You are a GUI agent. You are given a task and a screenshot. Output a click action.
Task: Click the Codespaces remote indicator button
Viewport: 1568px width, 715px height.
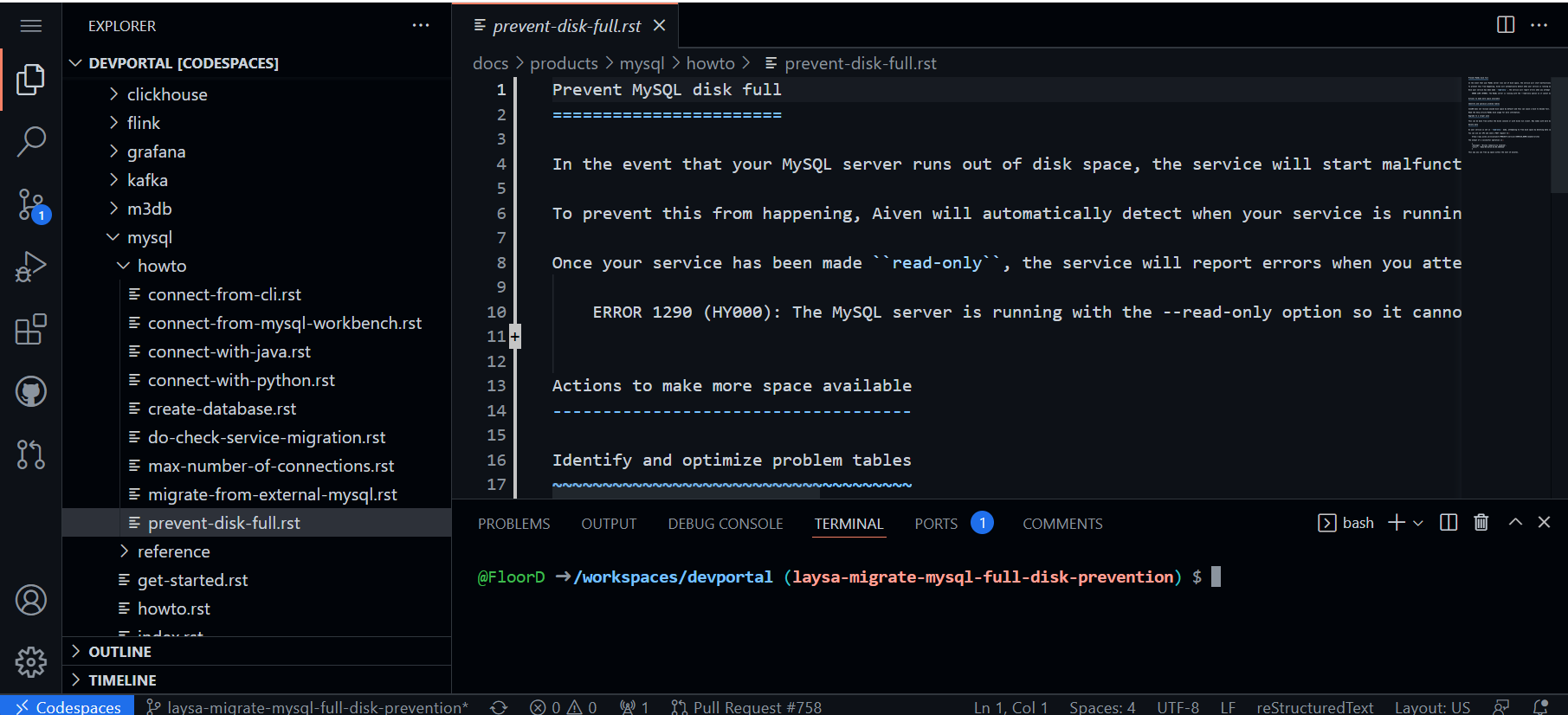click(68, 706)
